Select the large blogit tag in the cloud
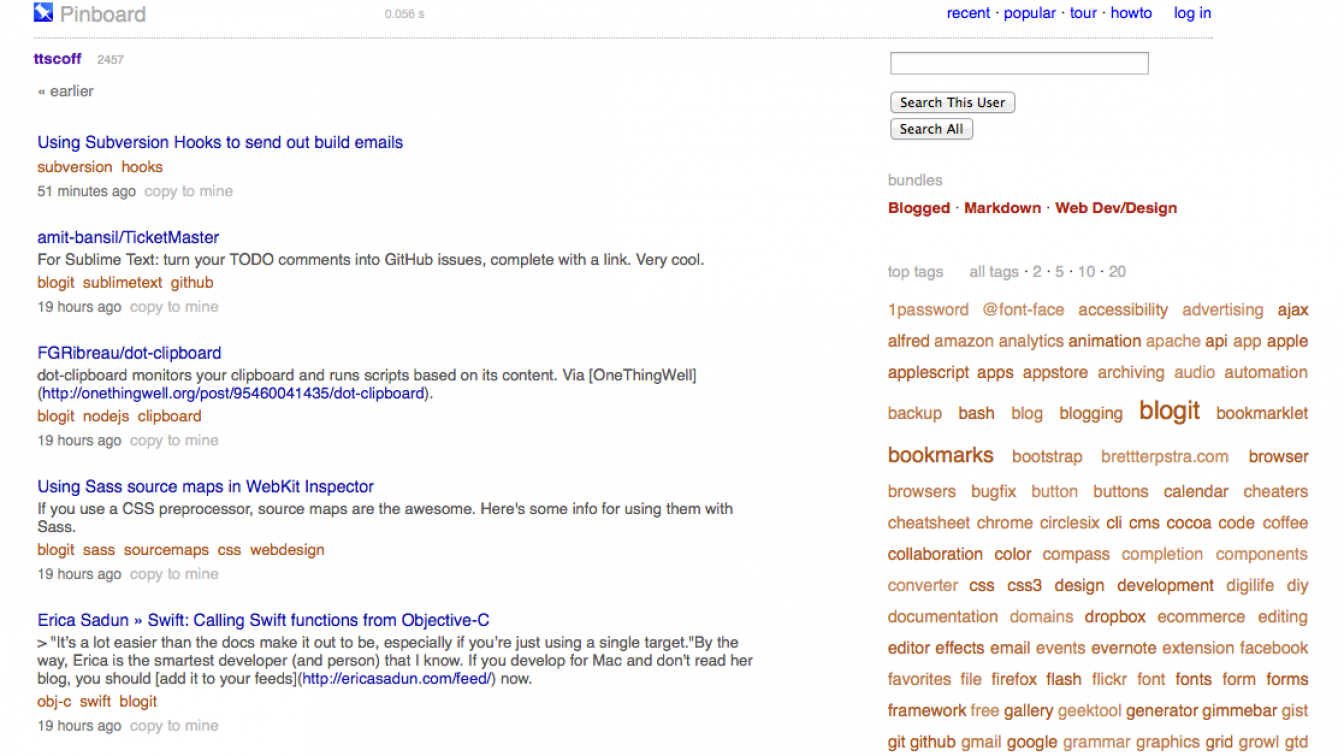Image resolution: width=1344 pixels, height=756 pixels. 1169,410
